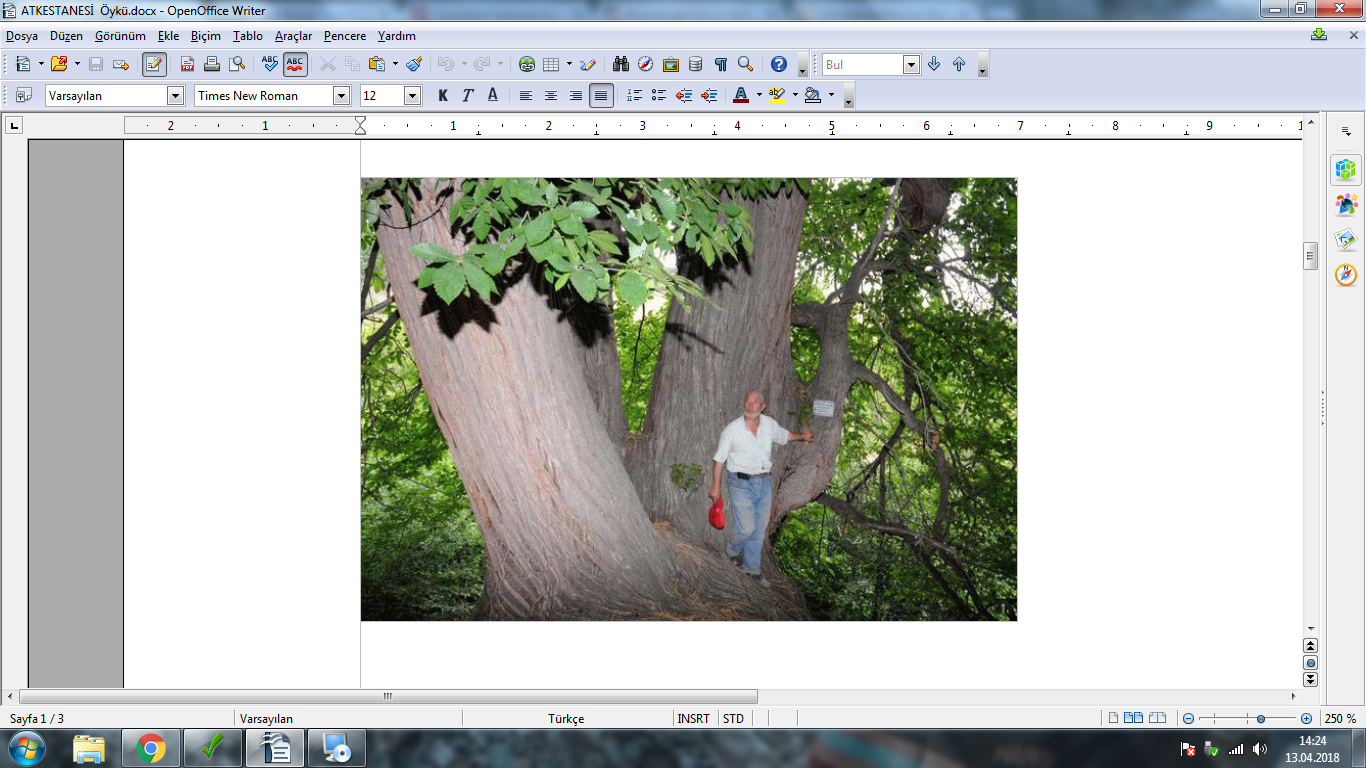Open OpenOffice Help question mark icon
The image size is (1366, 768).
tap(779, 64)
